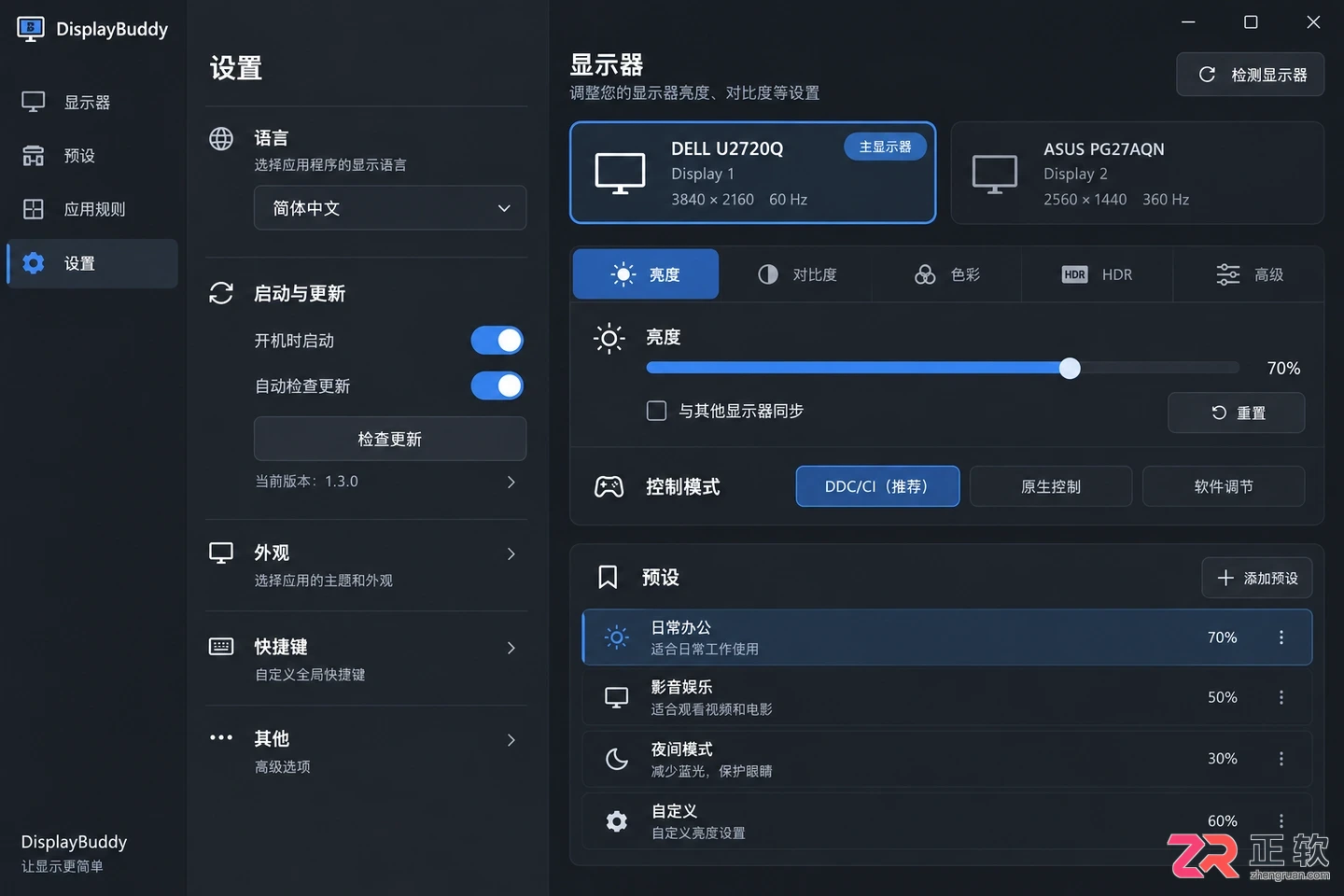This screenshot has width=1344, height=896.
Task: Switch to the HDR tab
Action: 1097,274
